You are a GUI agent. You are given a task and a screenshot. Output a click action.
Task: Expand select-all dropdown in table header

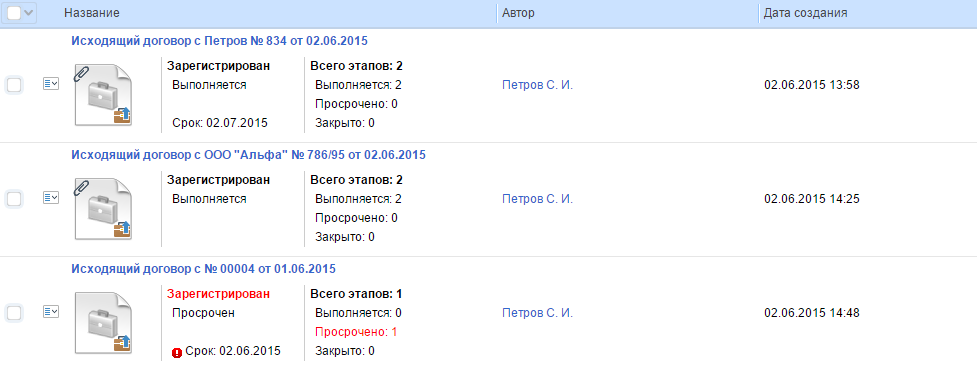[x=29, y=13]
